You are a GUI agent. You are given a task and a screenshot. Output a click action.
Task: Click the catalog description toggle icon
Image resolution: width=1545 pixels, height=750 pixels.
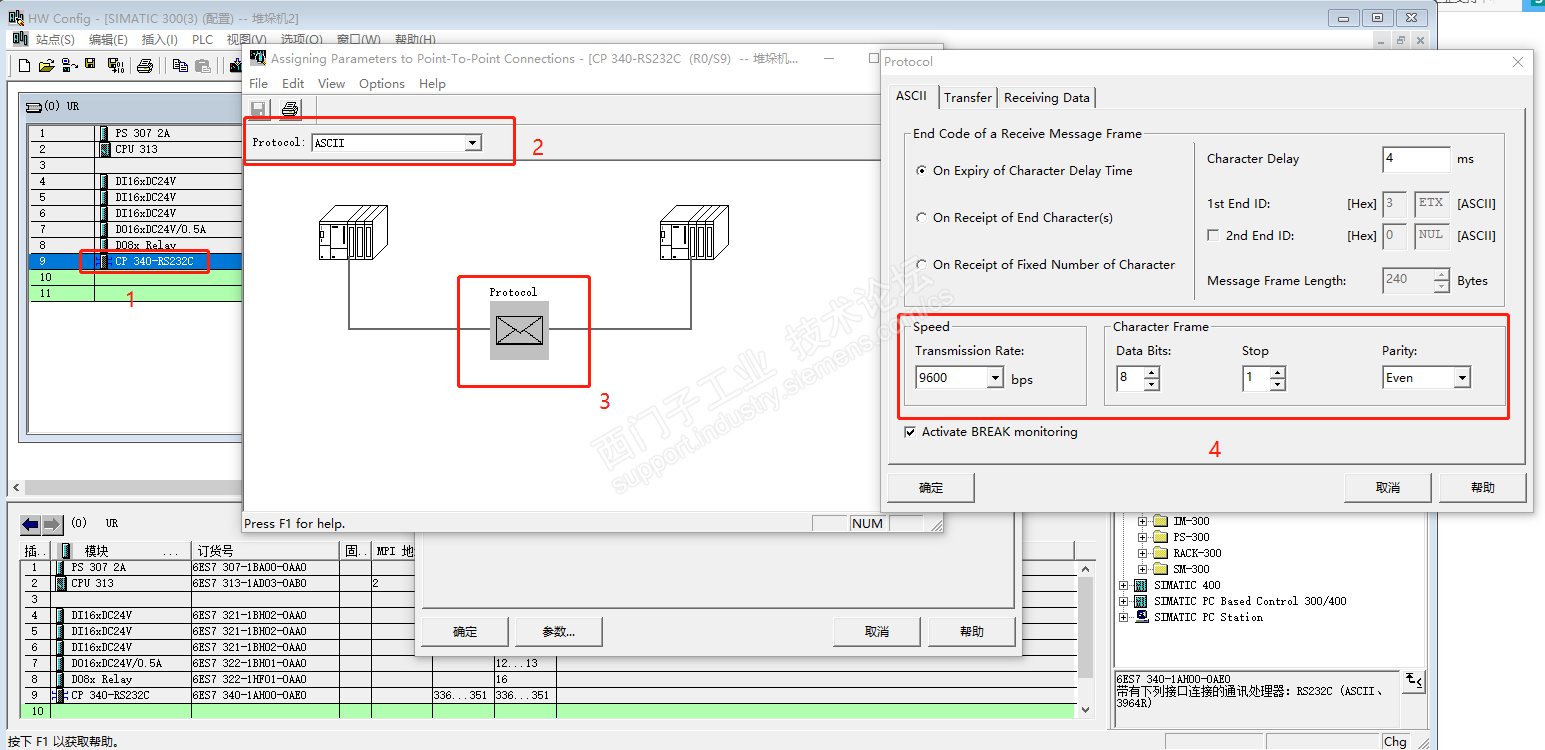click(1414, 681)
